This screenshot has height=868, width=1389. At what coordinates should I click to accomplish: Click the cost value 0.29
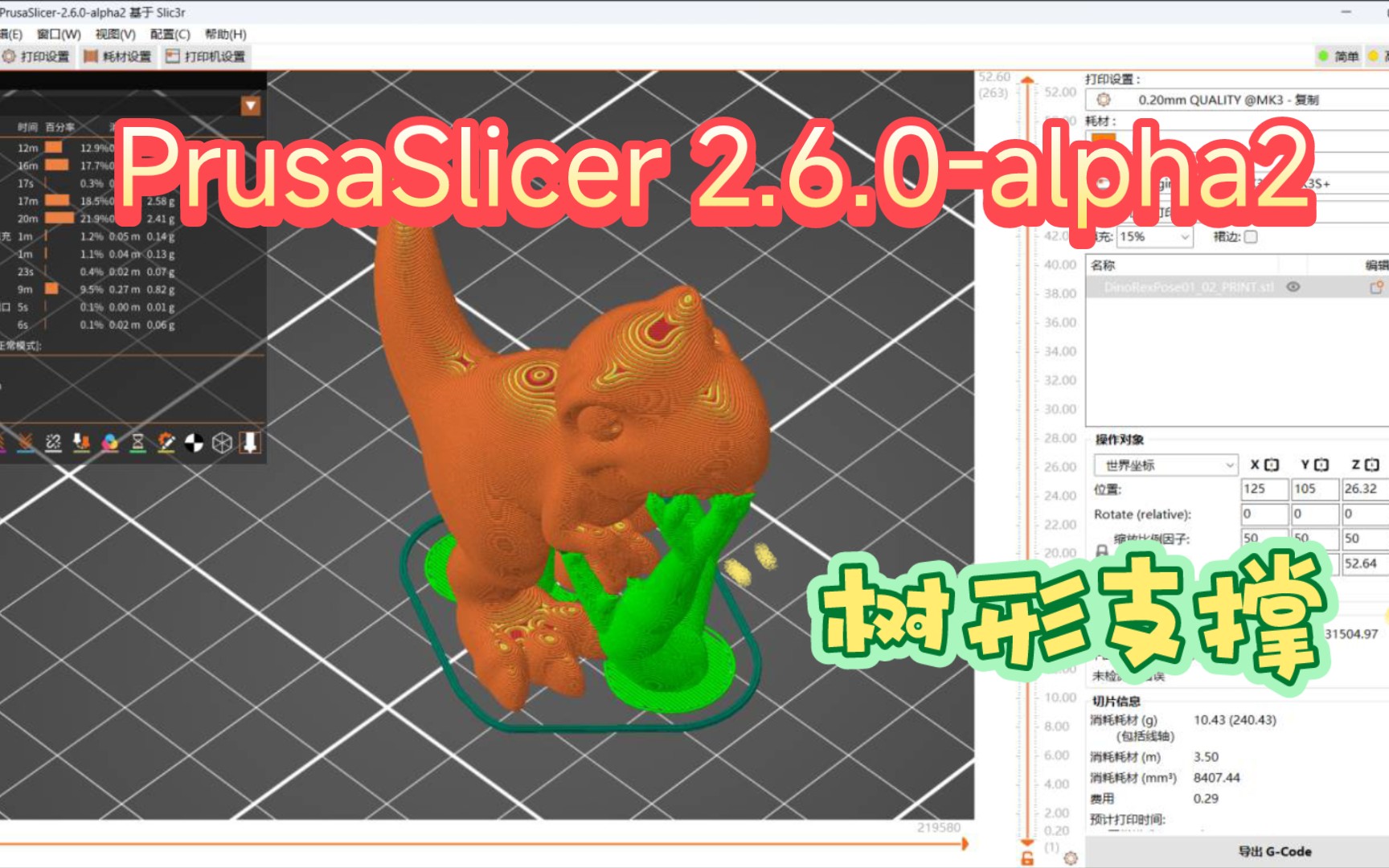point(1206,799)
